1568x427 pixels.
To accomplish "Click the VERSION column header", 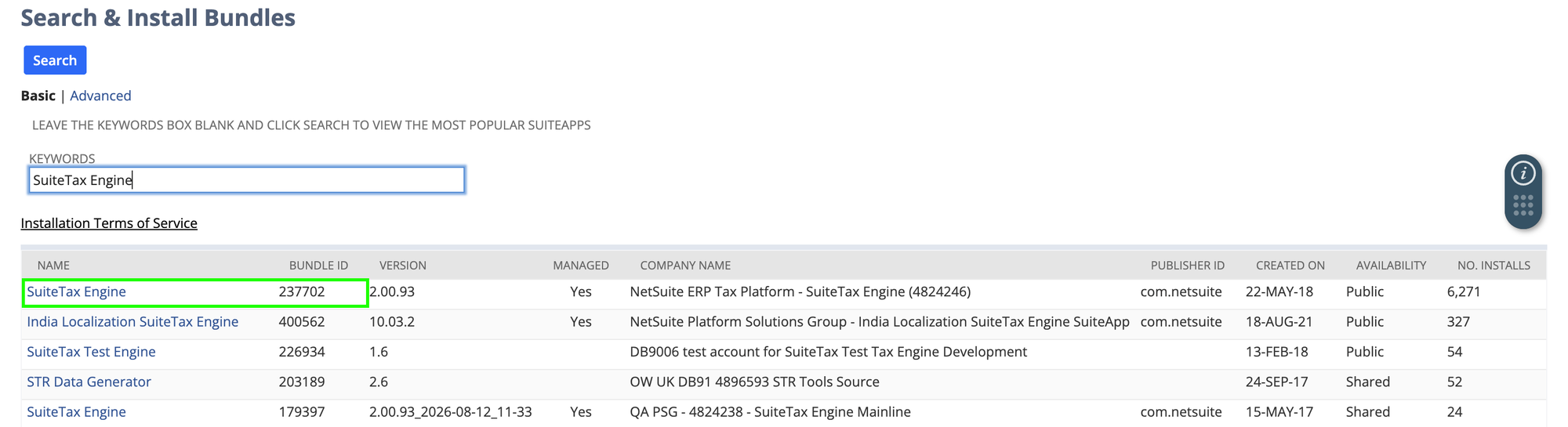I will click(403, 266).
